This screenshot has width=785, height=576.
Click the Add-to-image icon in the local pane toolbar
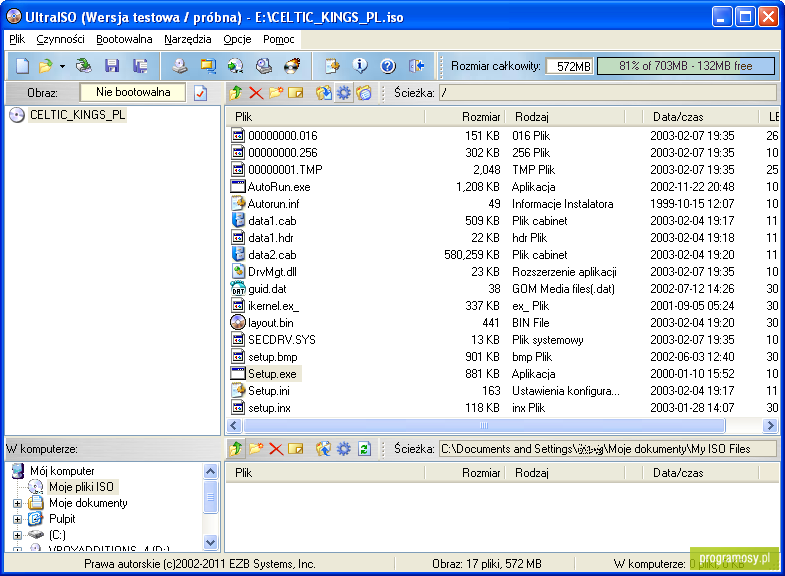click(323, 449)
